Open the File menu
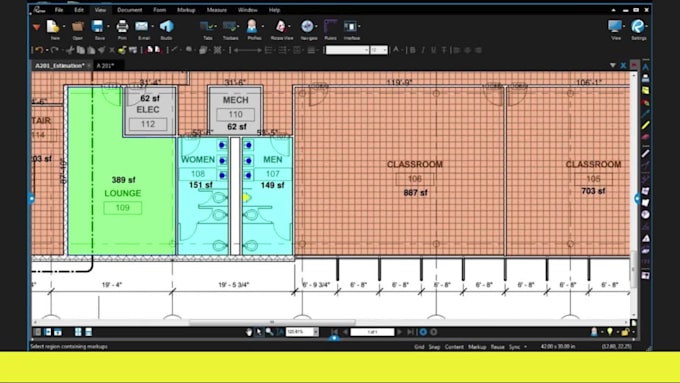The width and height of the screenshot is (680, 383). pyautogui.click(x=59, y=10)
